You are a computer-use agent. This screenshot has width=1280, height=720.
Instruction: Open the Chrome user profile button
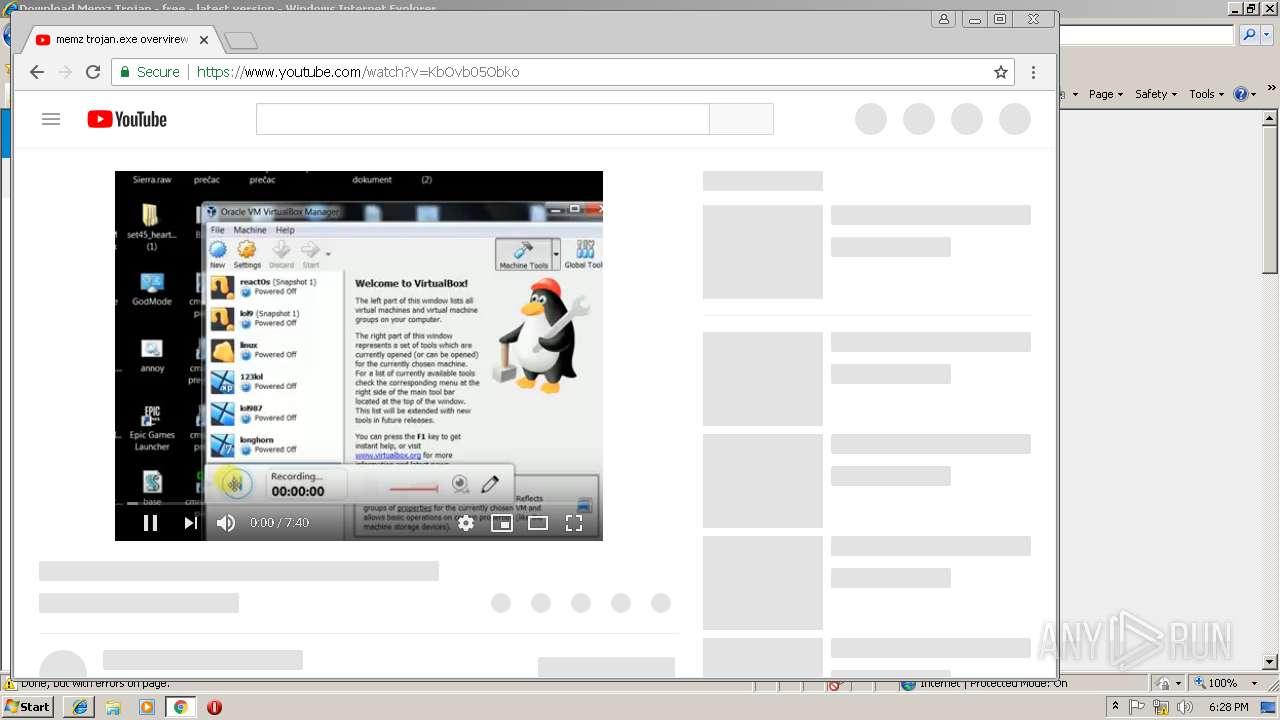pos(943,19)
